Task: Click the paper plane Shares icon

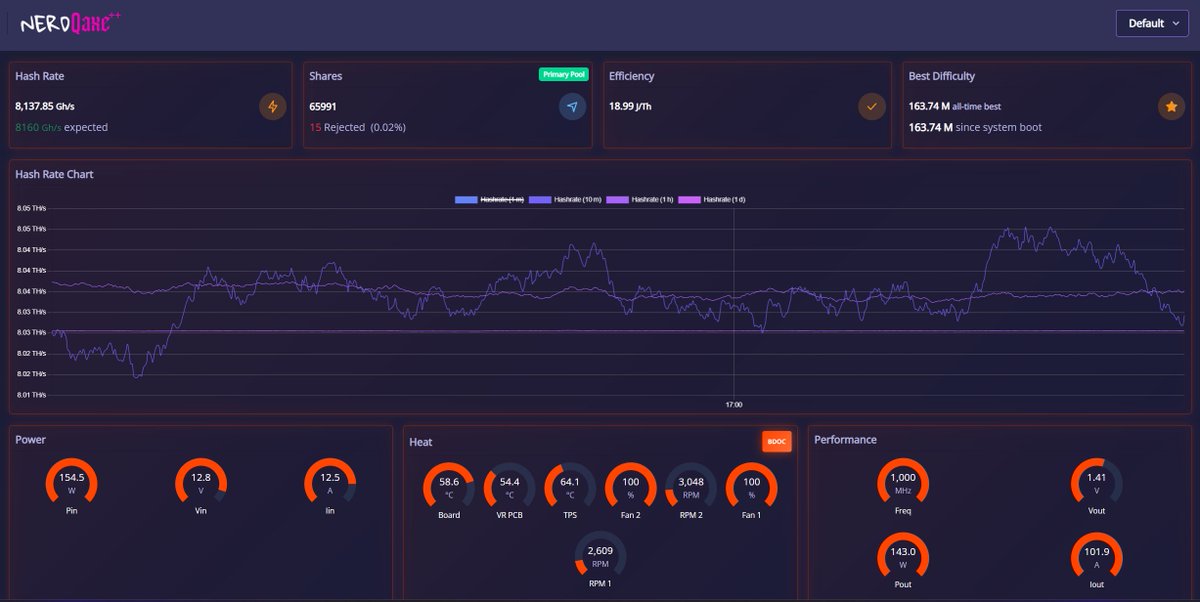Action: click(572, 106)
